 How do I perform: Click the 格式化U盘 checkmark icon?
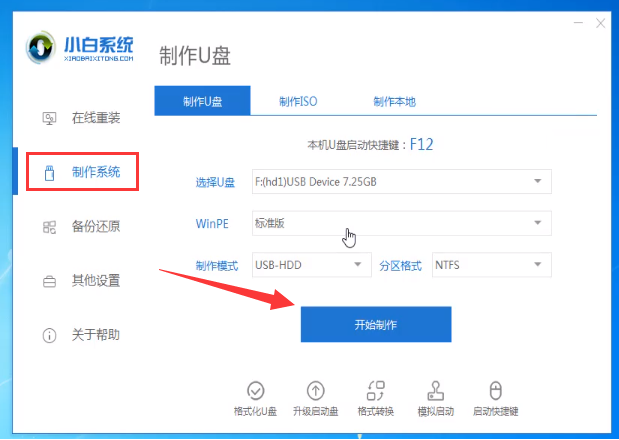pos(255,391)
